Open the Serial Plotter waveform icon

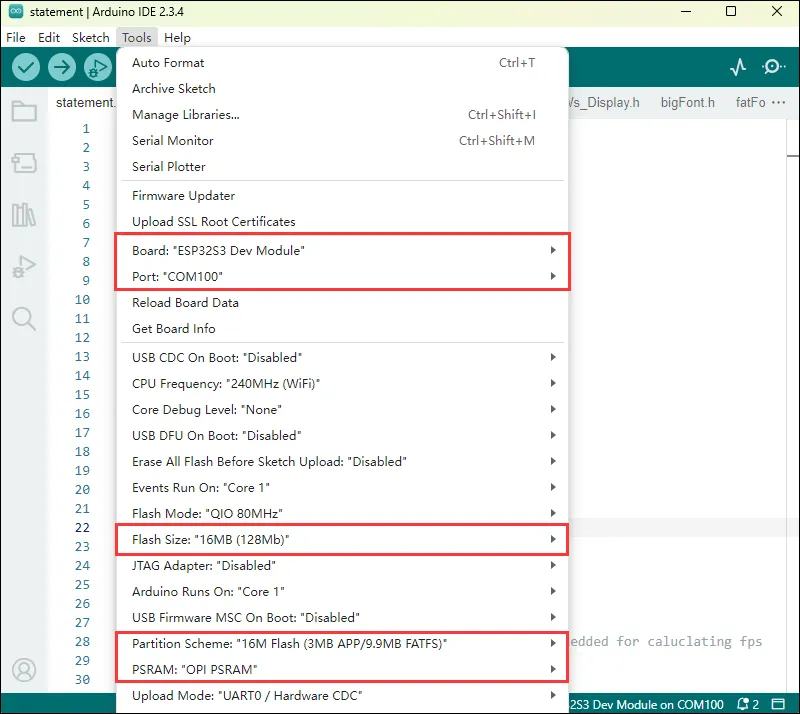click(738, 67)
